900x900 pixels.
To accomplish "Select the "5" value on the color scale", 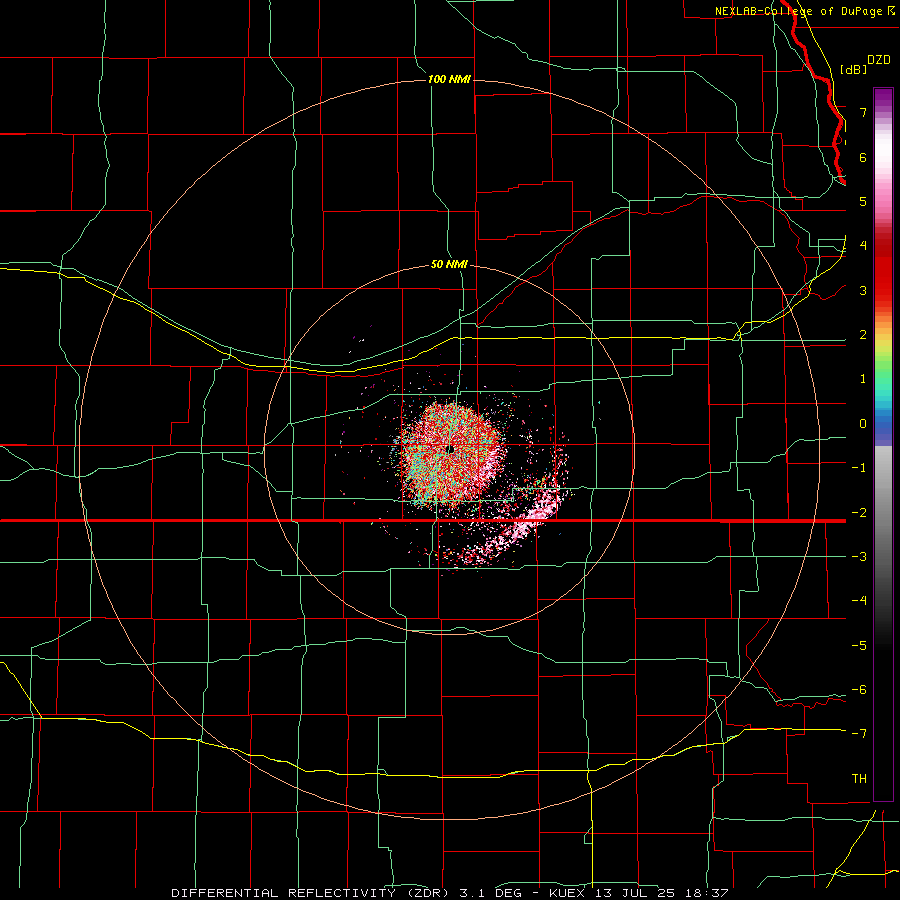I will click(863, 201).
